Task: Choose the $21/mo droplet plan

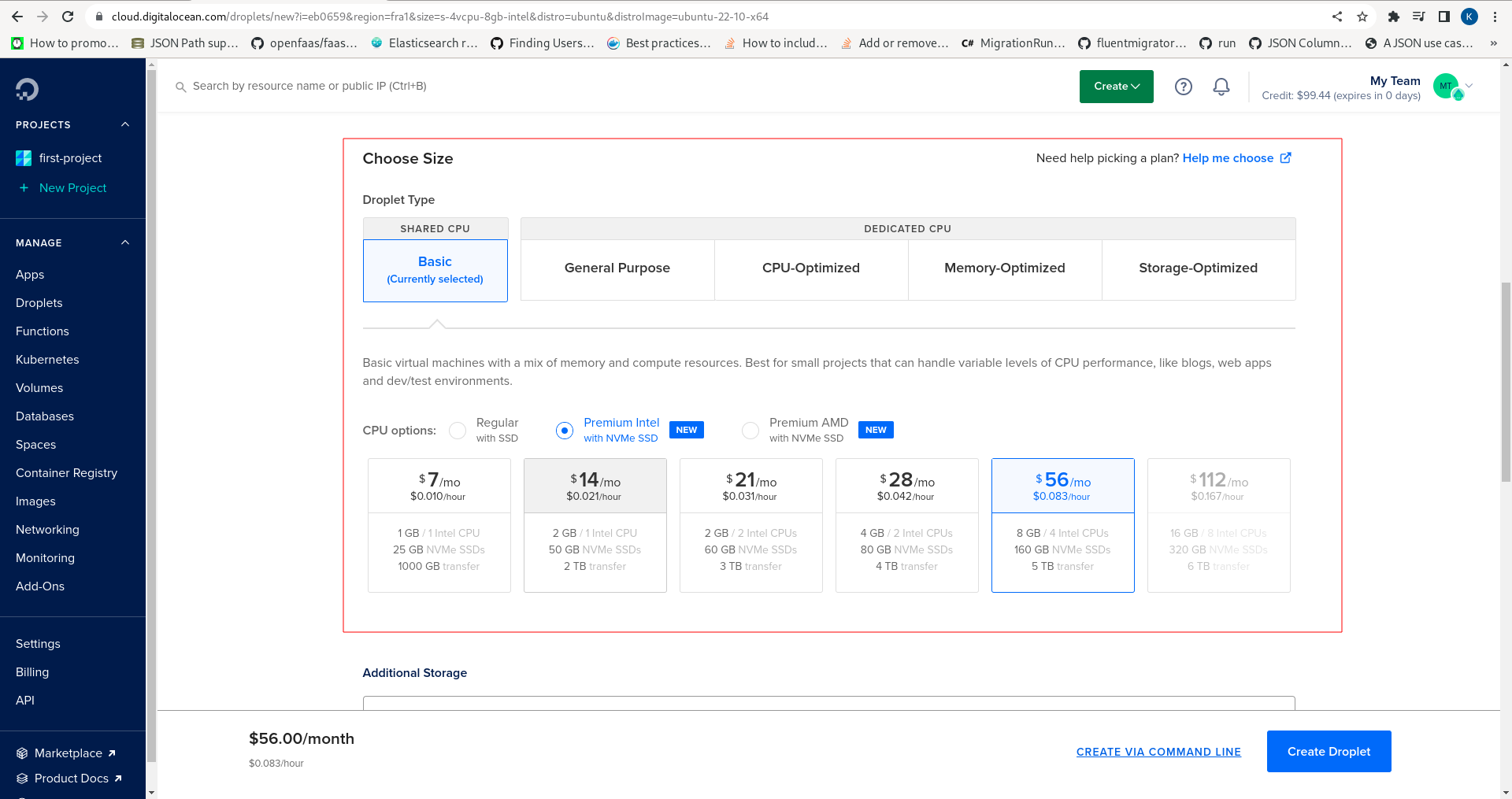Action: pos(751,525)
